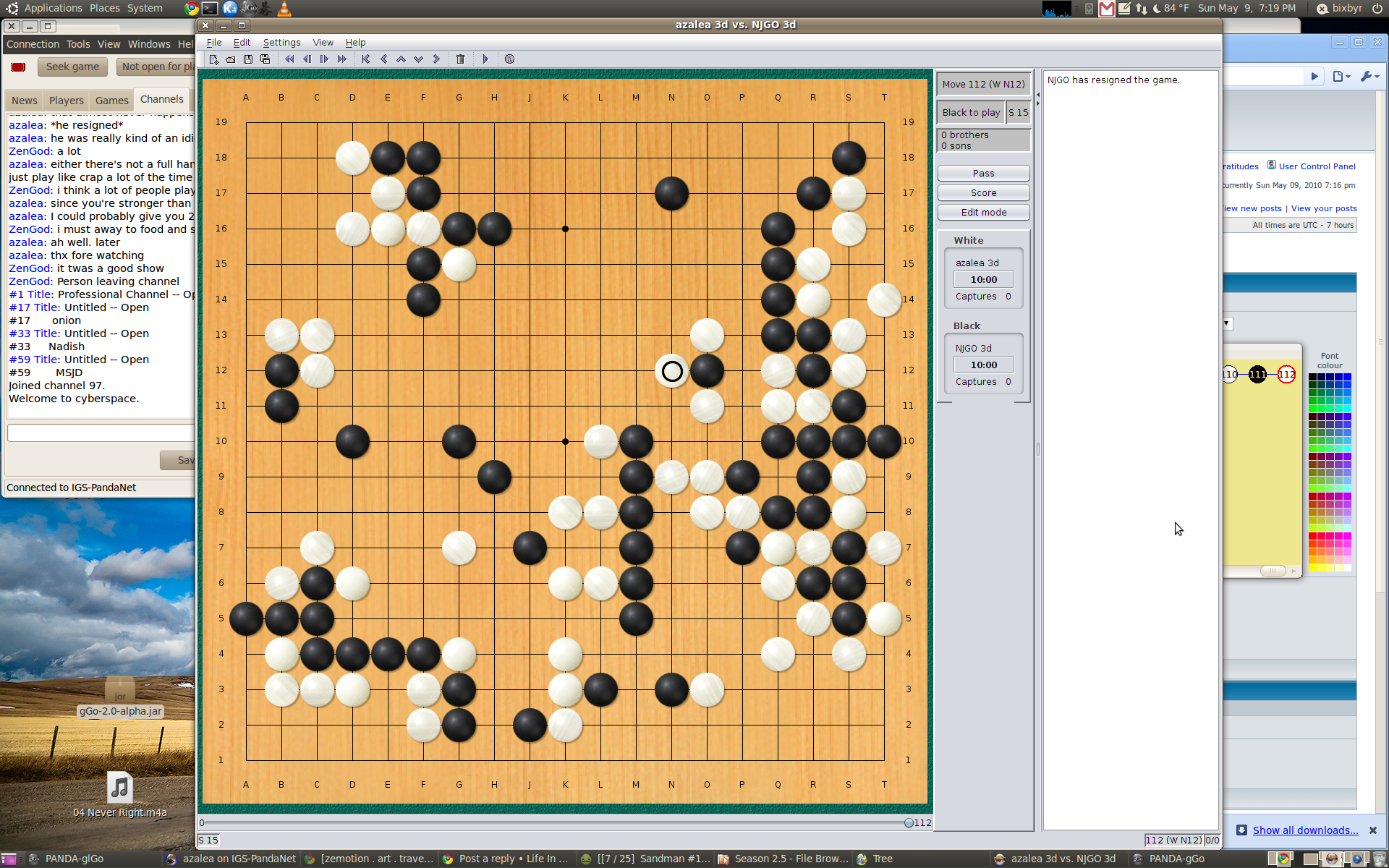Delete move using trash can icon
Viewport: 1389px width, 868px height.
[x=460, y=59]
